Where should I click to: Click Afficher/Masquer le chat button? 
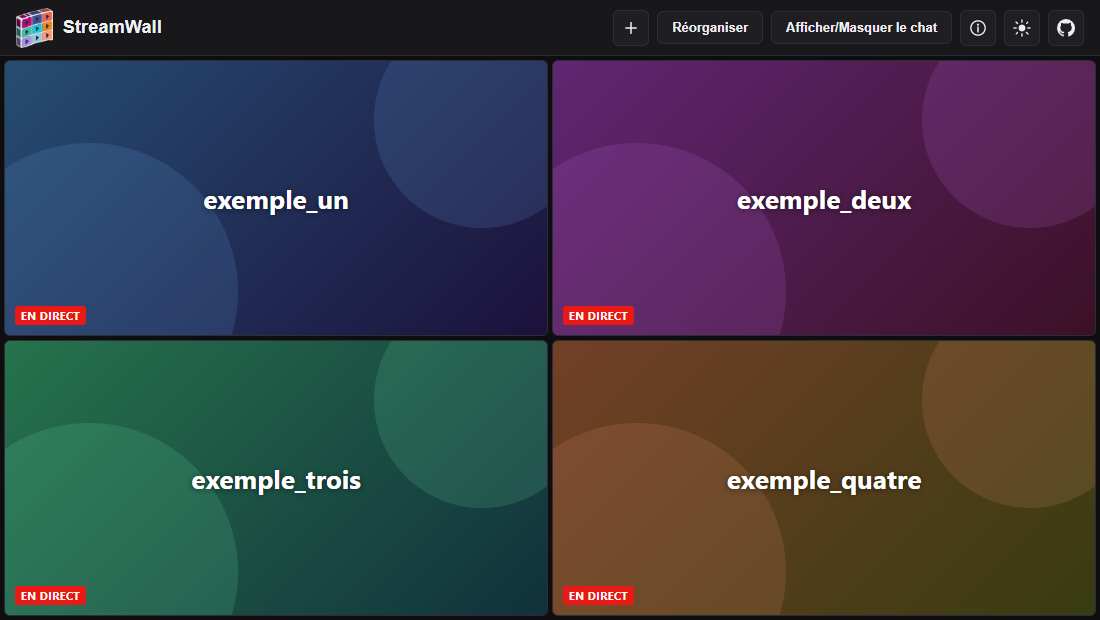tap(861, 27)
